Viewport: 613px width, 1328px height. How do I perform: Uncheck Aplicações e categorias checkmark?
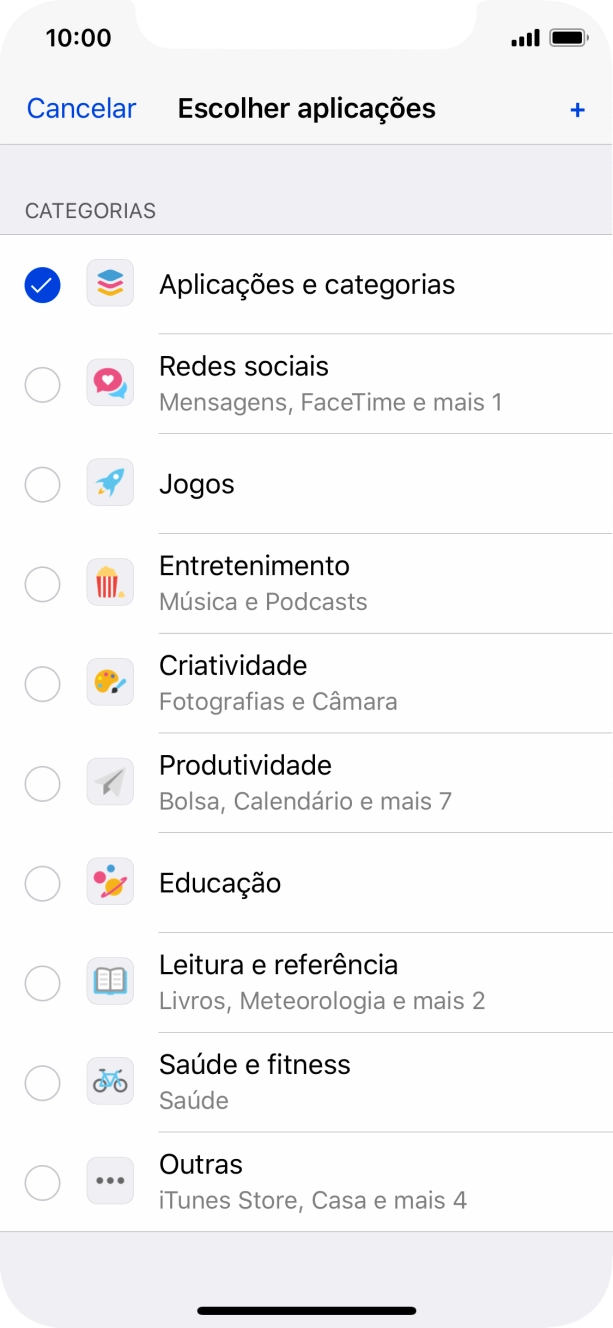pos(42,285)
